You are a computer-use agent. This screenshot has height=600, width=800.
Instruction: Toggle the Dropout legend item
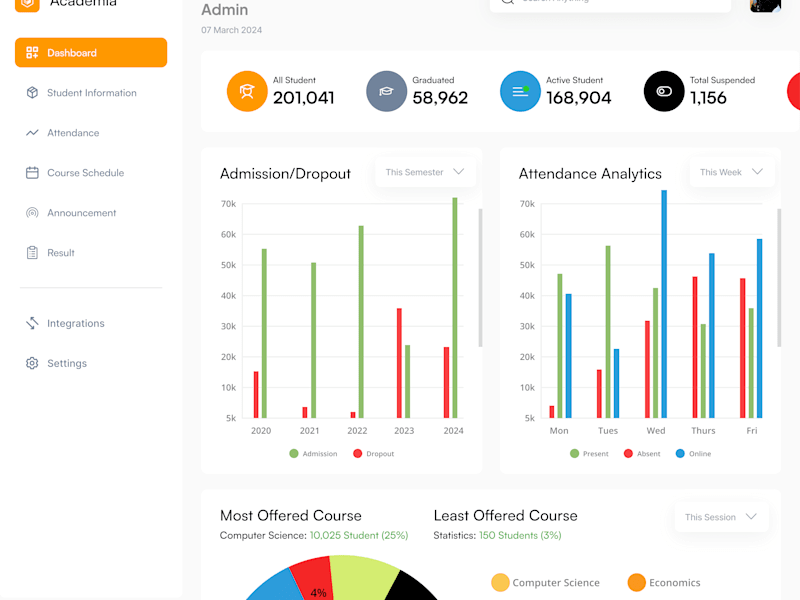(373, 454)
